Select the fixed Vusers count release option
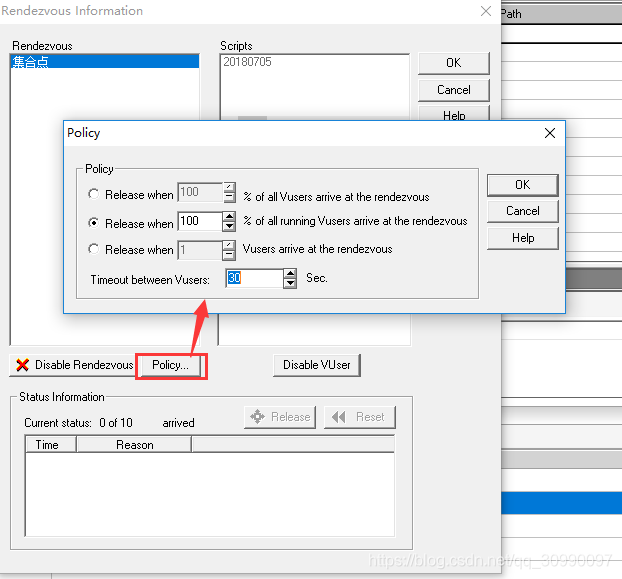 tap(93, 249)
